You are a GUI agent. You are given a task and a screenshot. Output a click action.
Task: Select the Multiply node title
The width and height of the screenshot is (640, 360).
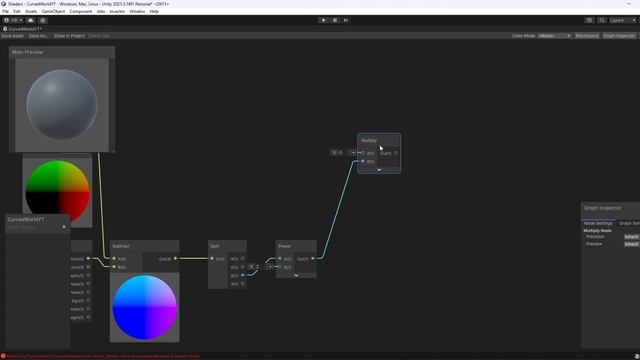point(369,140)
